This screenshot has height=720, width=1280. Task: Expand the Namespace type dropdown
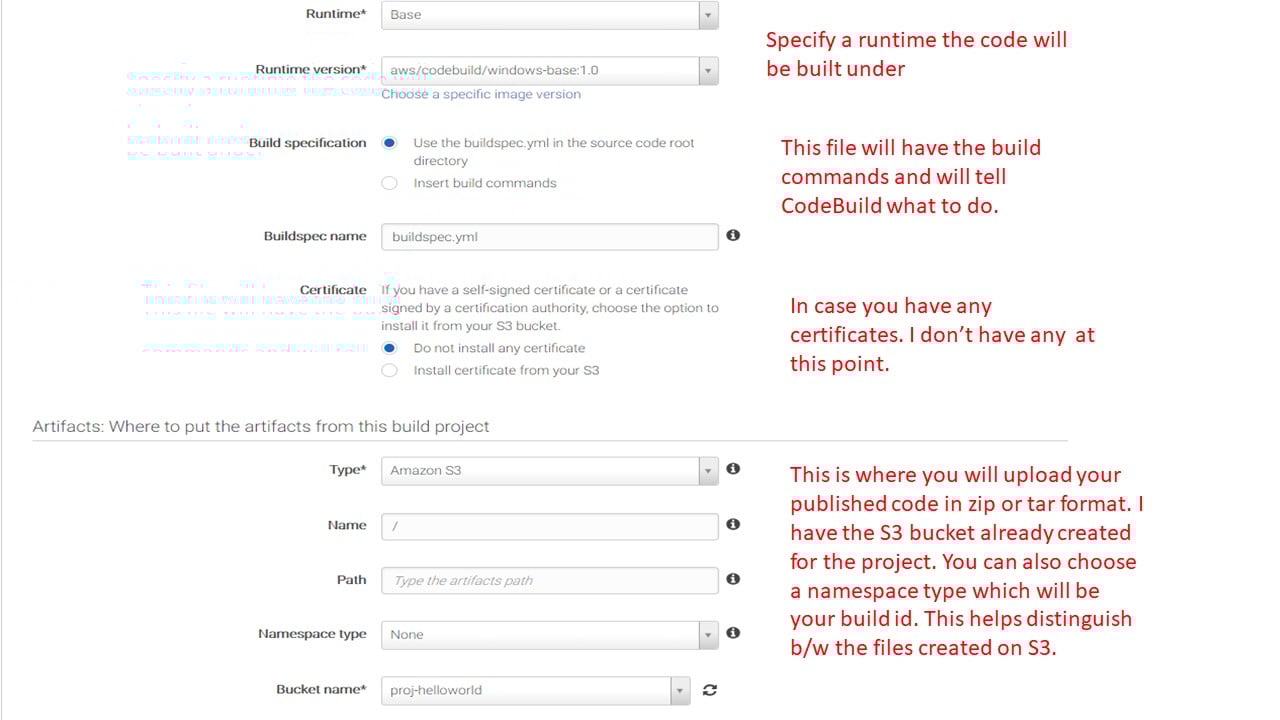549,635
